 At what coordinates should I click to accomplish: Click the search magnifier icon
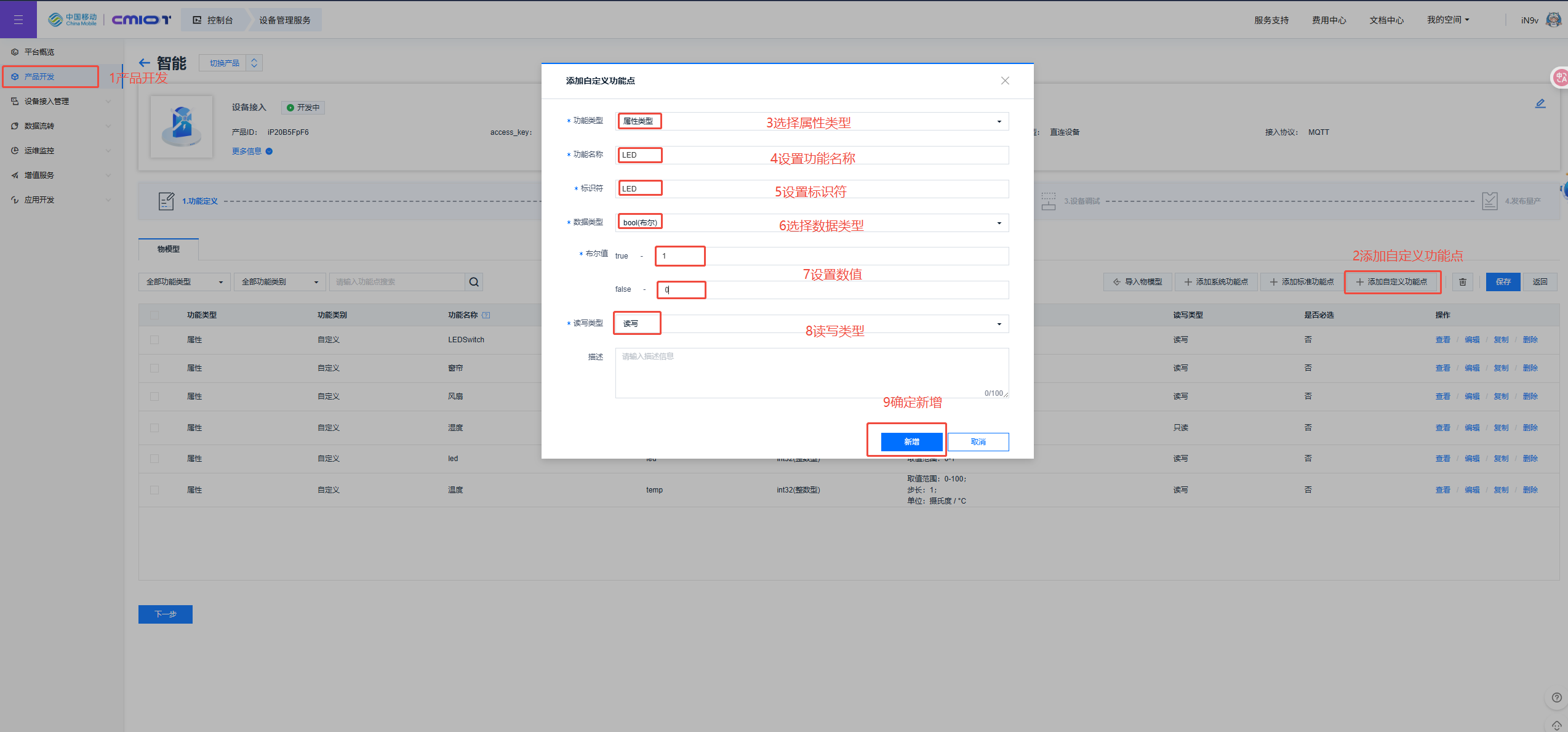[474, 282]
